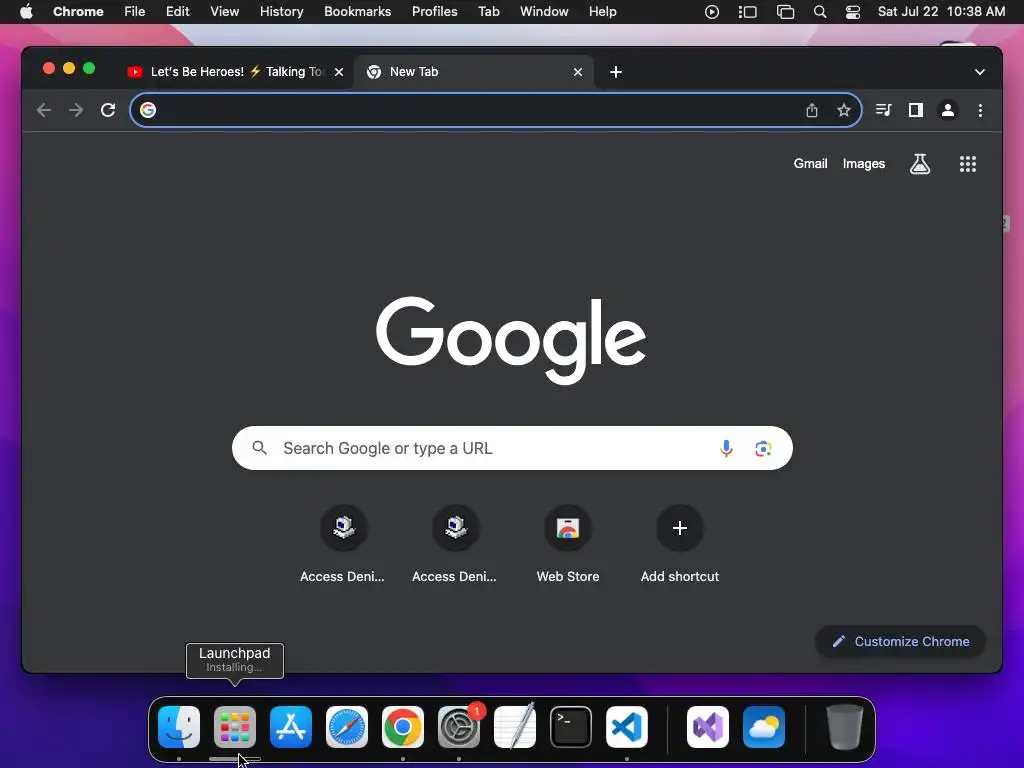Focus the Search Google or type a URL box

click(x=512, y=448)
